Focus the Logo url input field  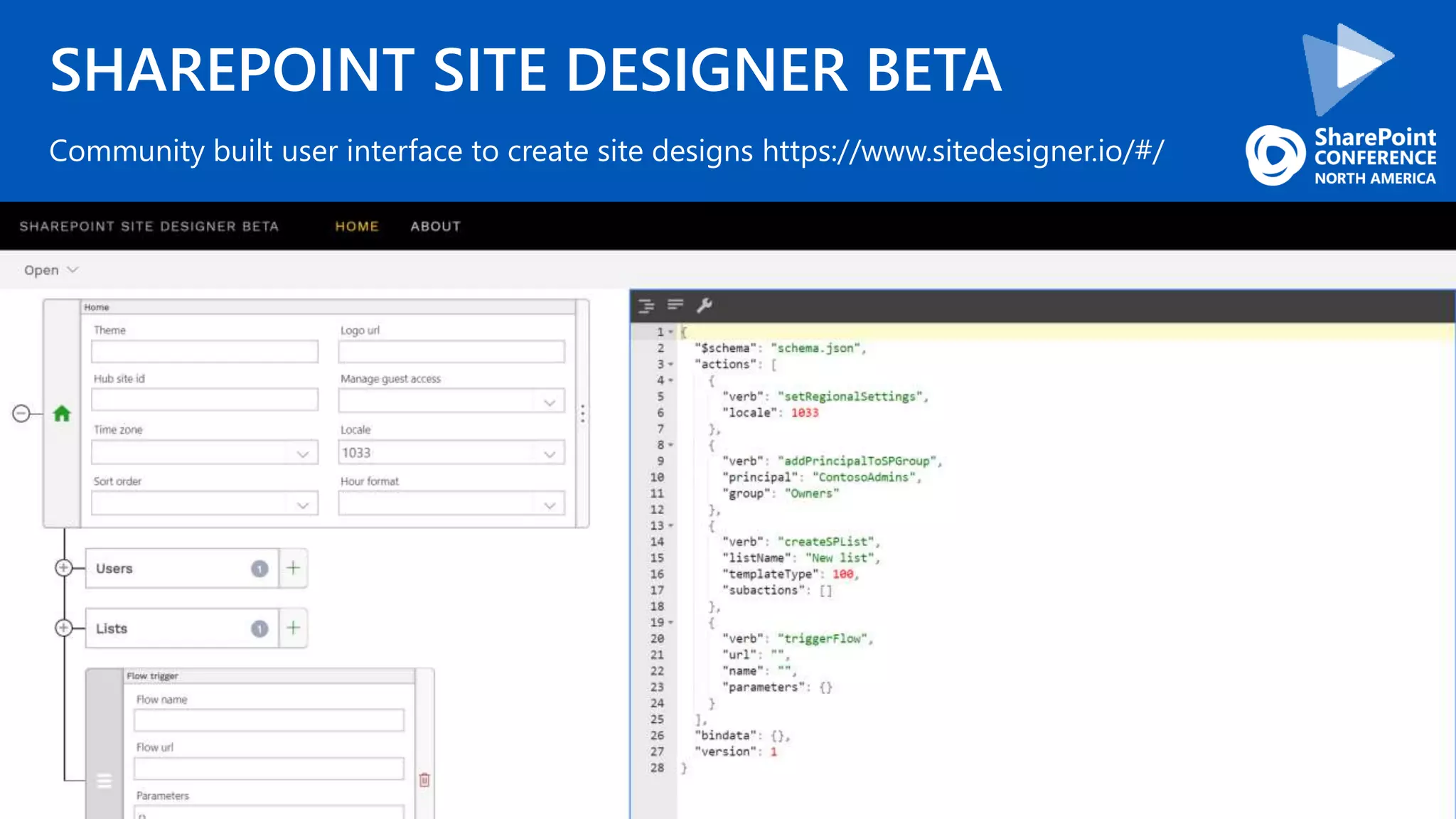451,351
